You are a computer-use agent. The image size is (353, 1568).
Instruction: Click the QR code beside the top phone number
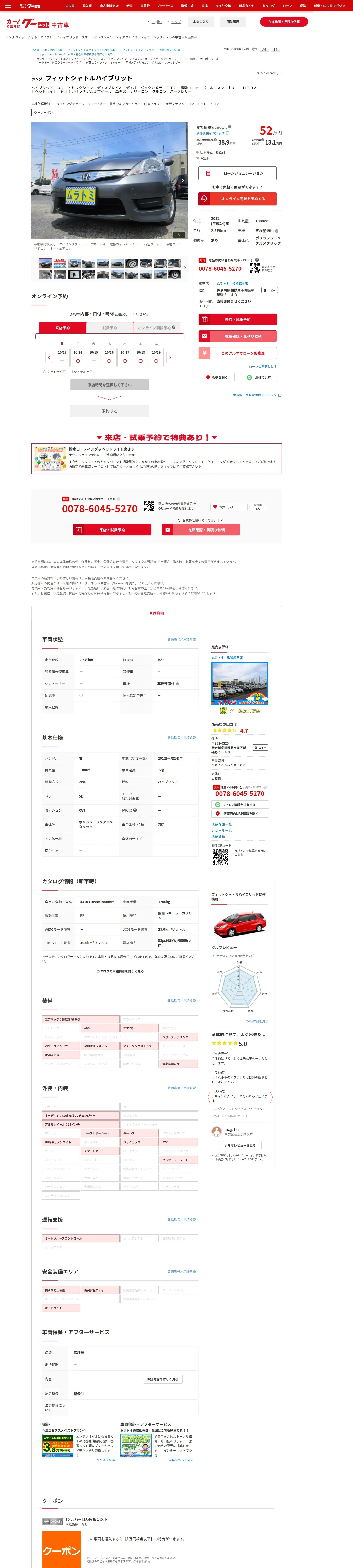[x=255, y=268]
